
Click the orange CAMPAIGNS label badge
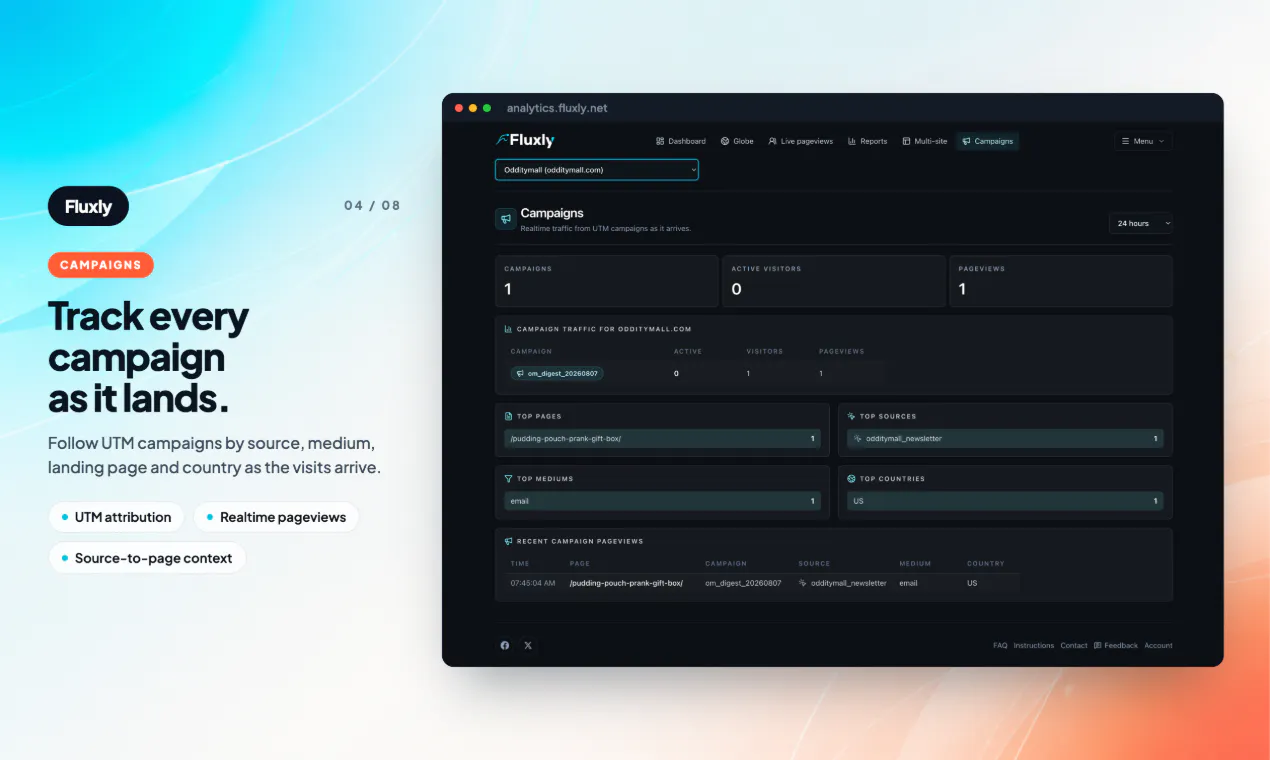coord(101,265)
